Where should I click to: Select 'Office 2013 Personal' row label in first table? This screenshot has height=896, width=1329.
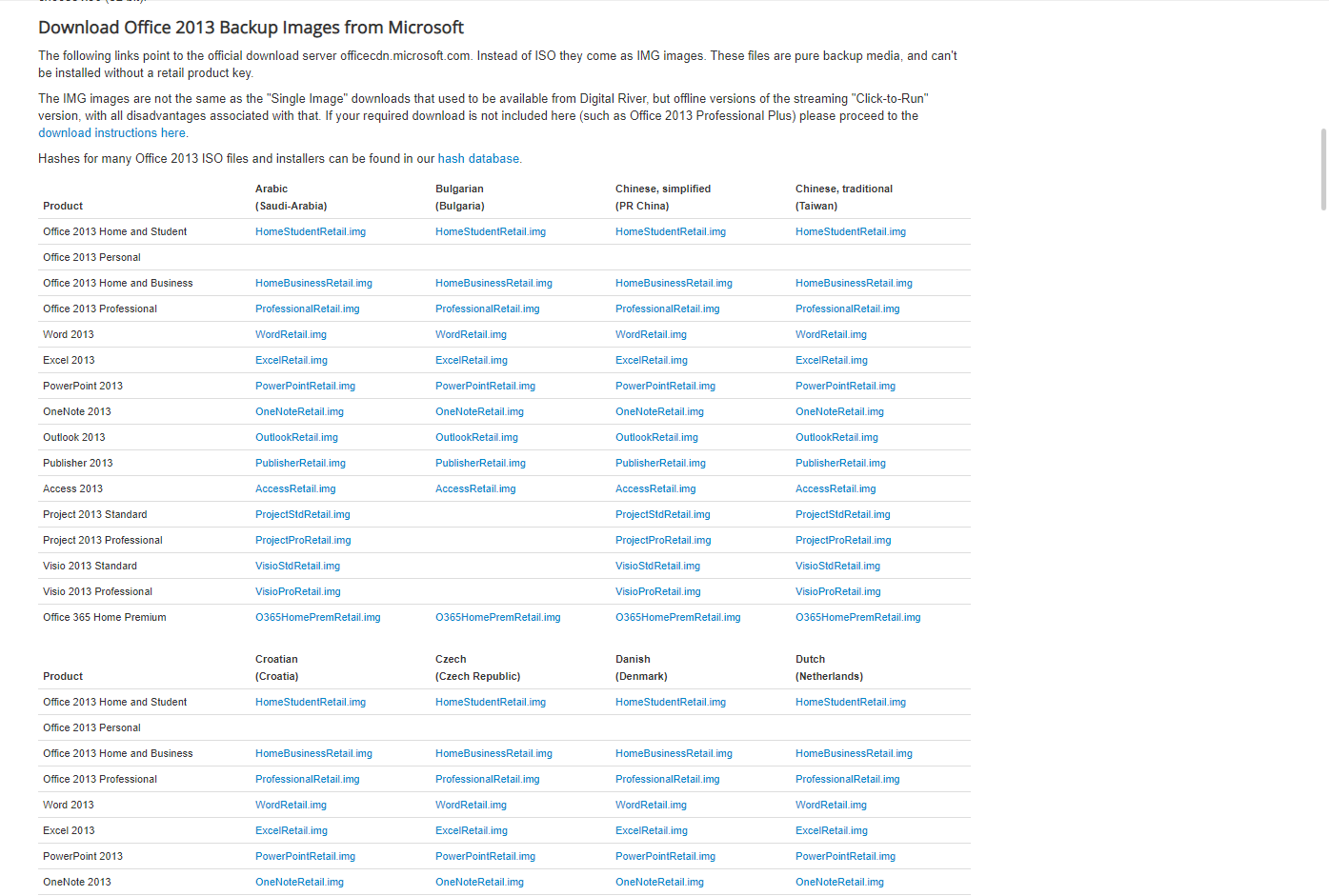click(91, 258)
